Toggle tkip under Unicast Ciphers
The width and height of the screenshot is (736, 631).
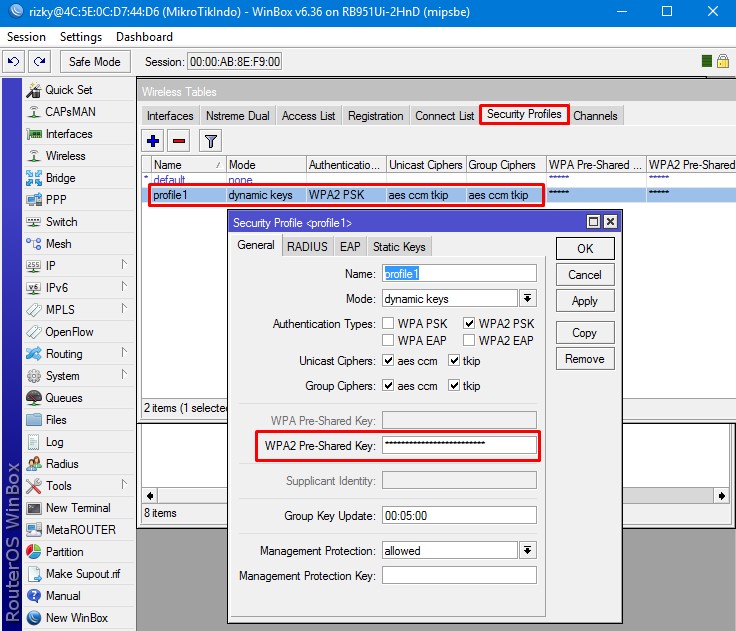(x=454, y=361)
